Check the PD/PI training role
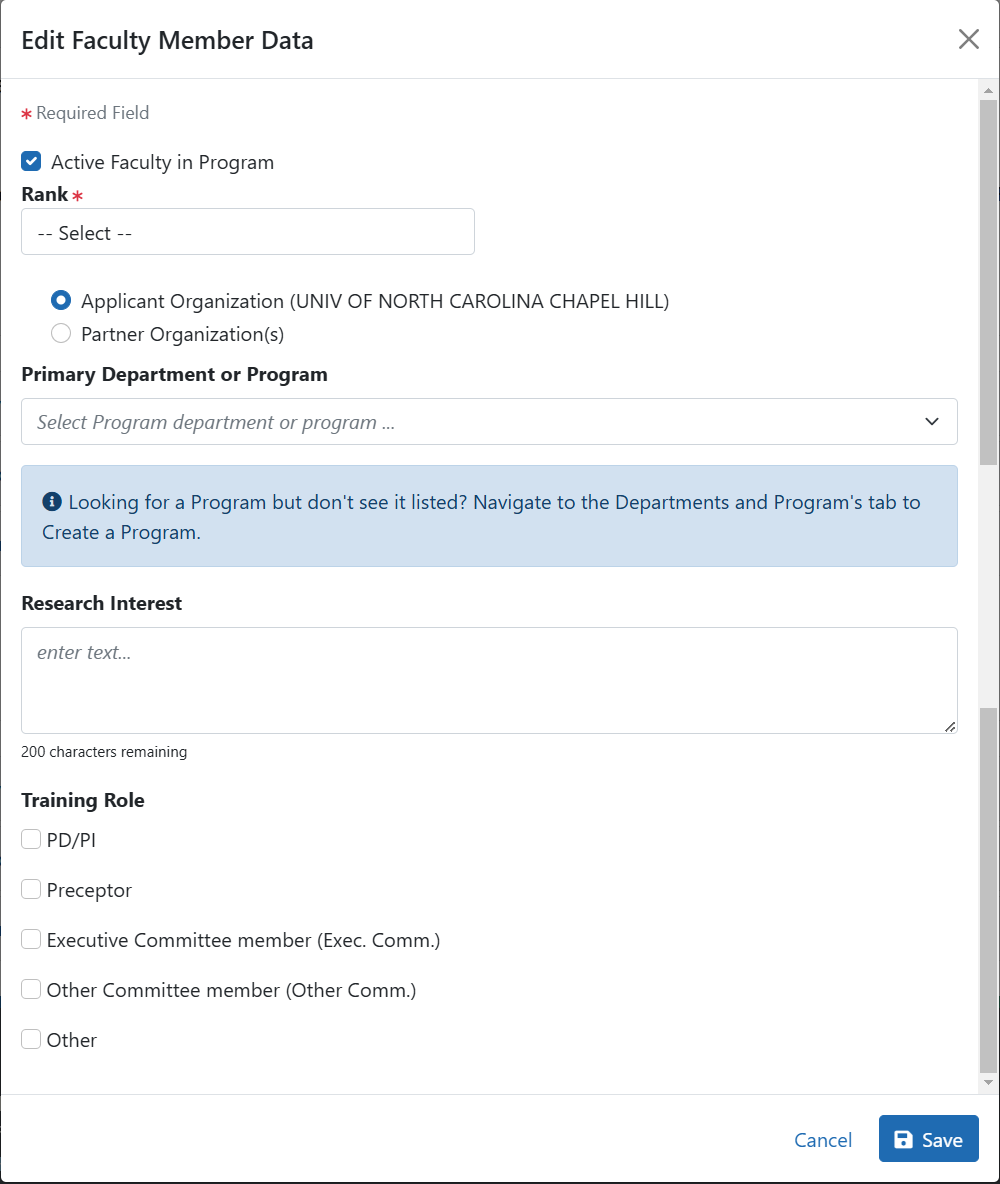This screenshot has height=1184, width=1000. tap(31, 839)
